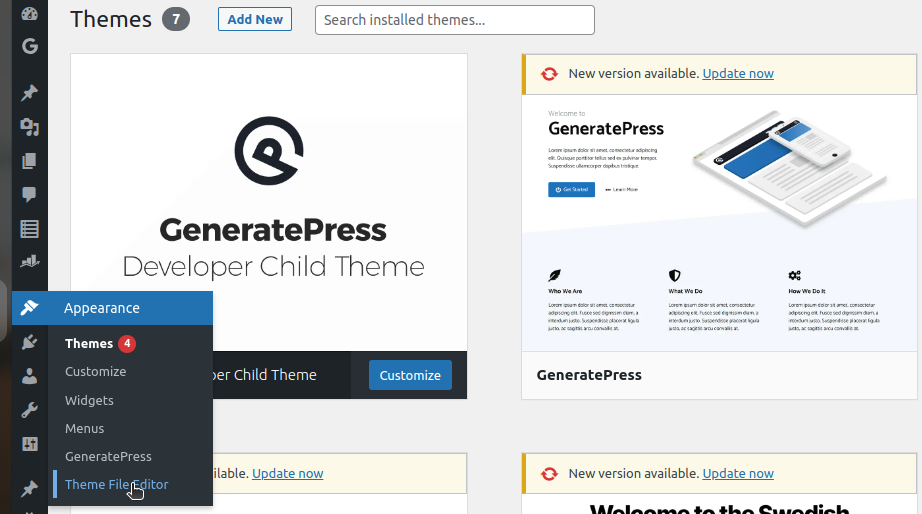
Task: Open GeneratePress submenu item
Action: pos(108,456)
